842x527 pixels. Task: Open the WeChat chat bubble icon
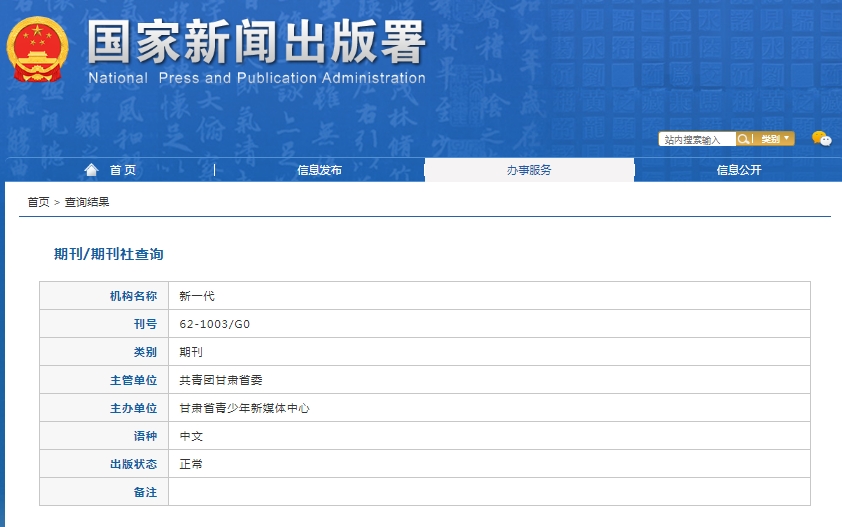pos(821,139)
